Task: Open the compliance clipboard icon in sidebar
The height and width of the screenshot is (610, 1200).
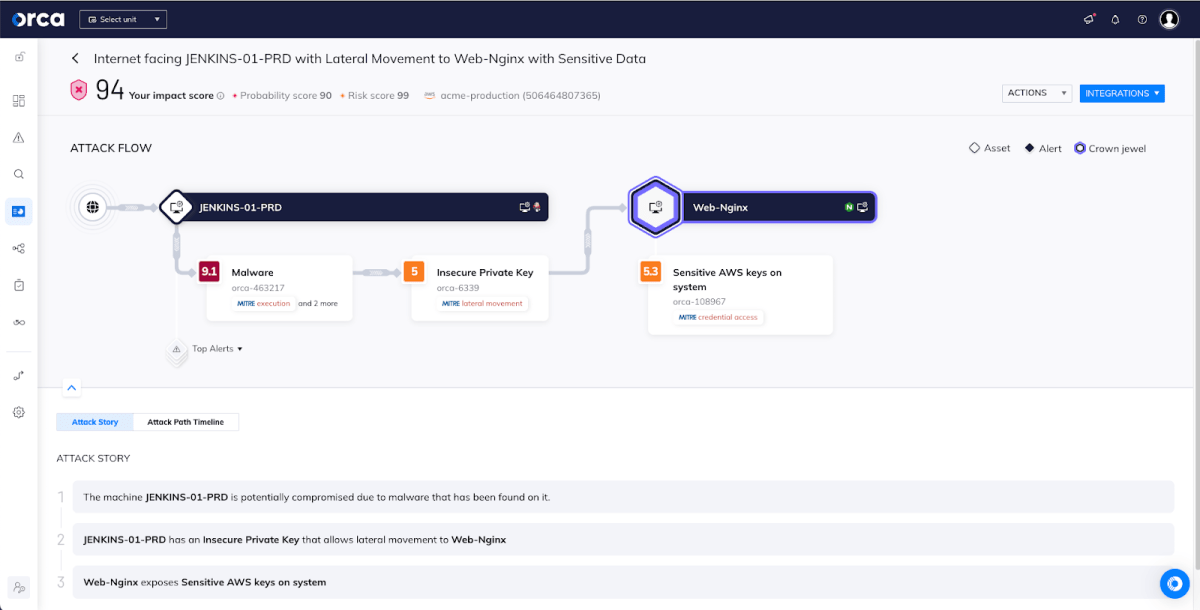Action: click(x=18, y=285)
